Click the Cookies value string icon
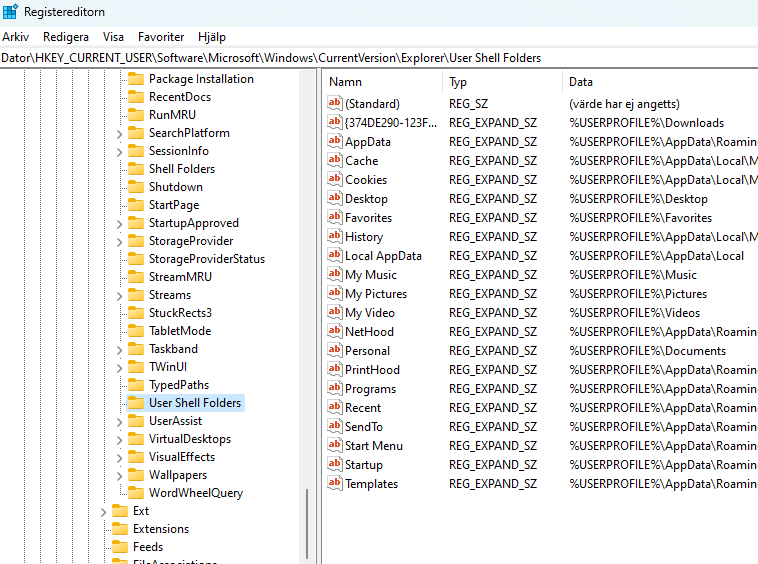Image resolution: width=758 pixels, height=564 pixels. pyautogui.click(x=335, y=179)
